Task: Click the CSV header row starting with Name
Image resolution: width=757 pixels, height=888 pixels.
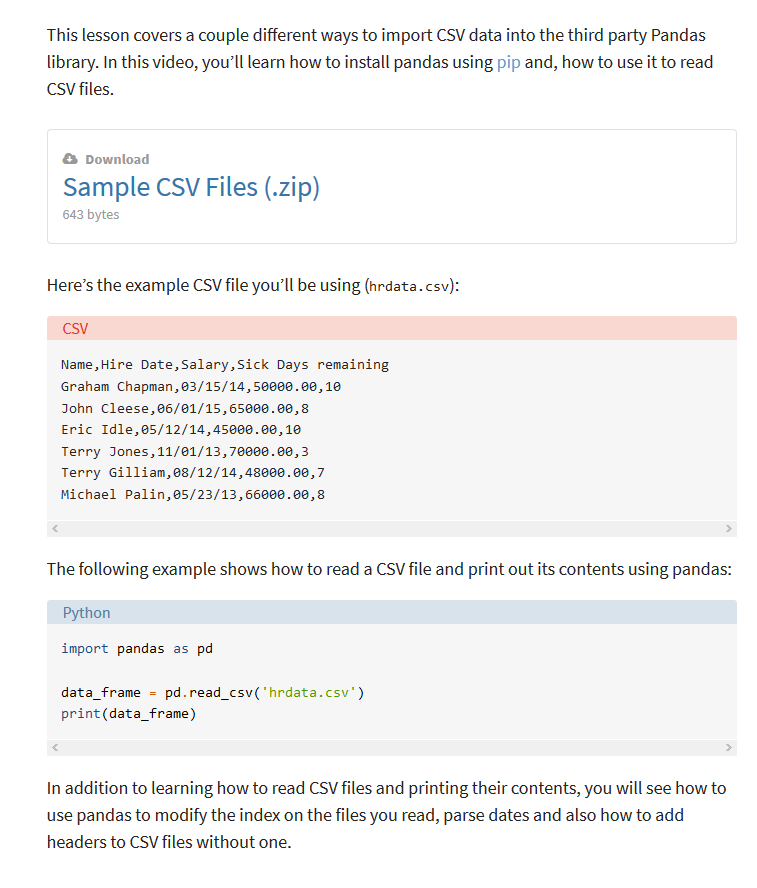Action: [x=224, y=364]
